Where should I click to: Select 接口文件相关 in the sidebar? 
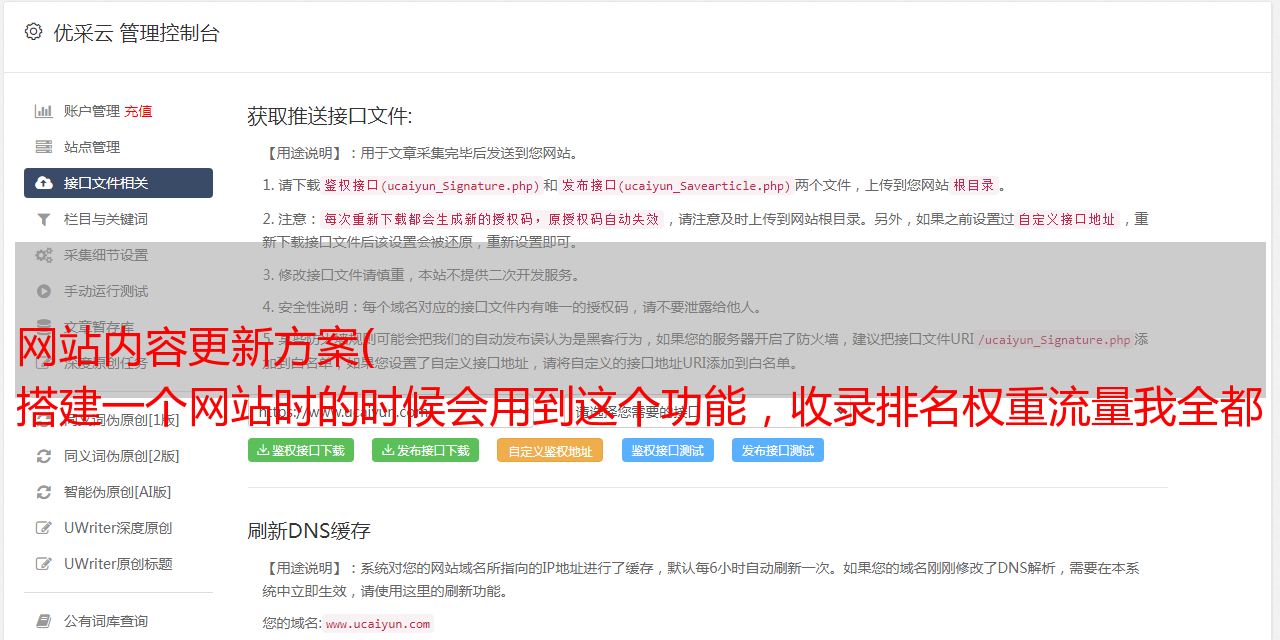tap(118, 183)
